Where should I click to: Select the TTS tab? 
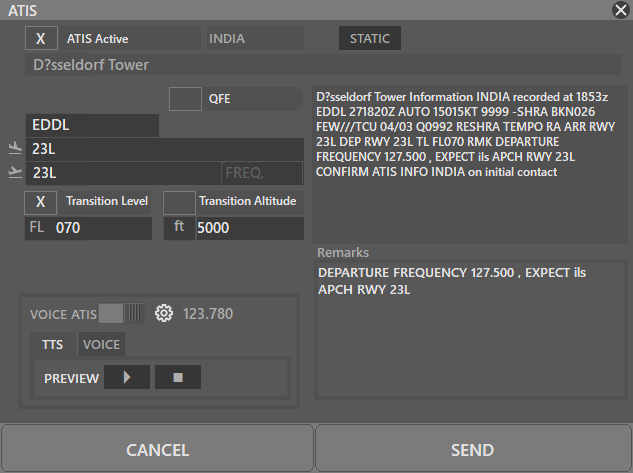(52, 345)
